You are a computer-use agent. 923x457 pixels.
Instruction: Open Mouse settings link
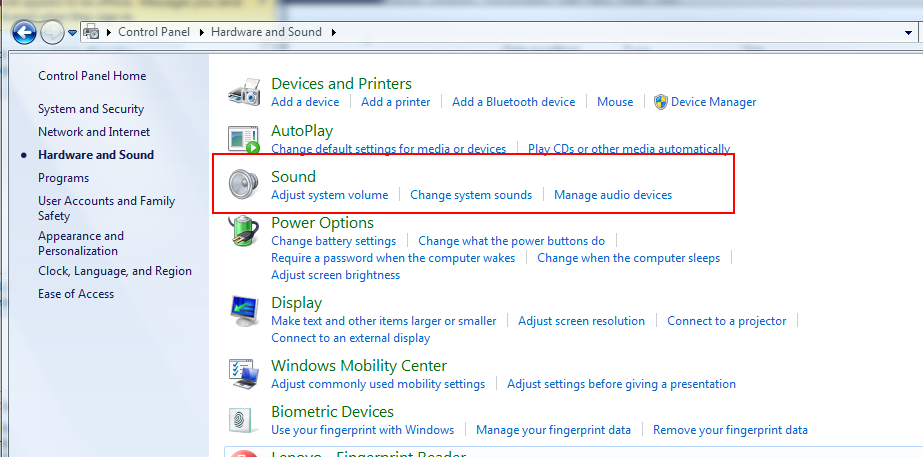coord(615,102)
